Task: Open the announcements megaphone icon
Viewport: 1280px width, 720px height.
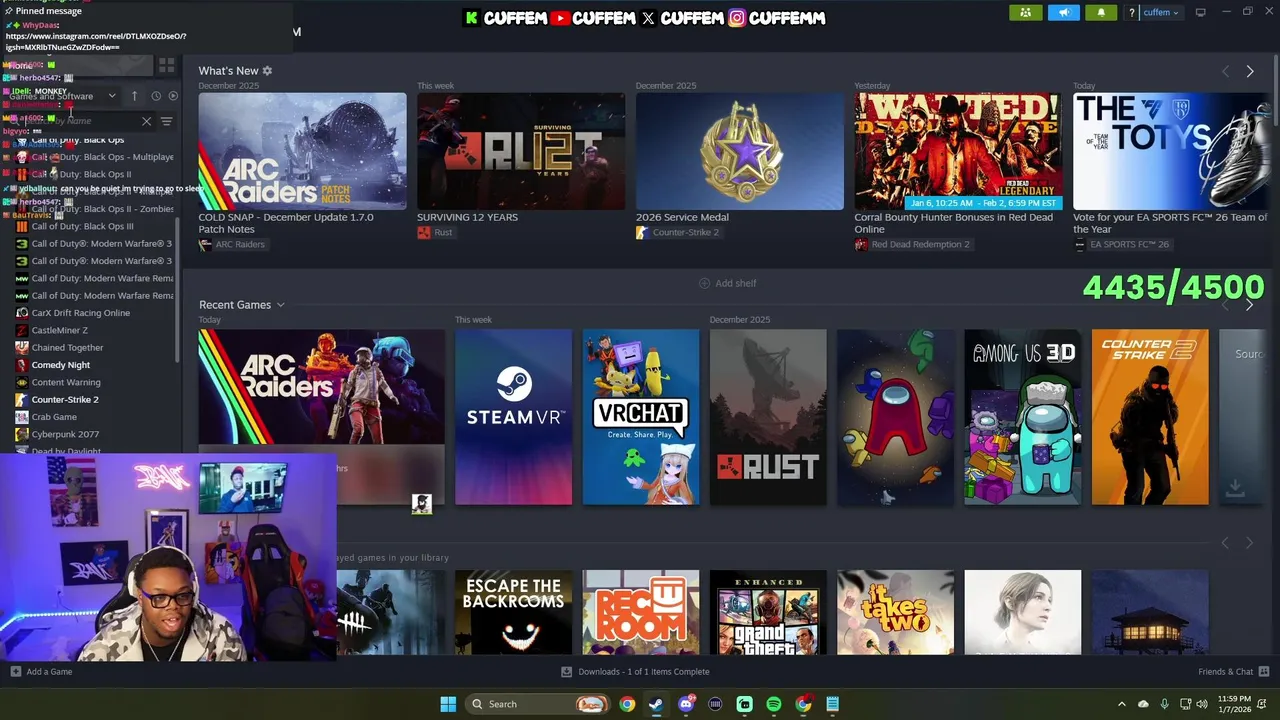Action: 1063,13
